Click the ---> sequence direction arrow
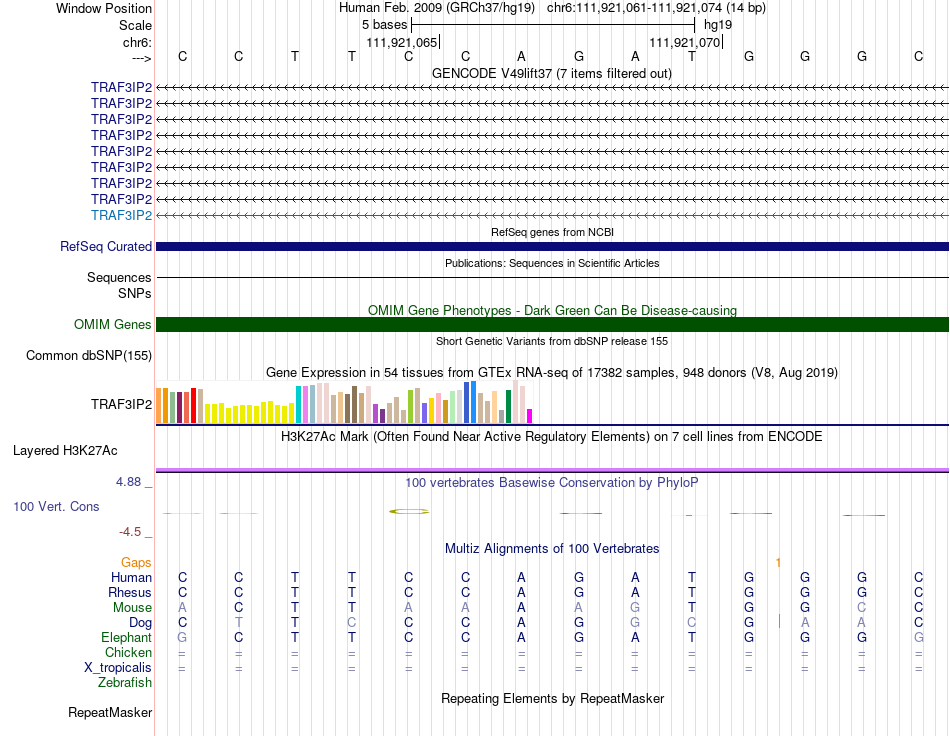The width and height of the screenshot is (950, 736). pyautogui.click(x=142, y=58)
